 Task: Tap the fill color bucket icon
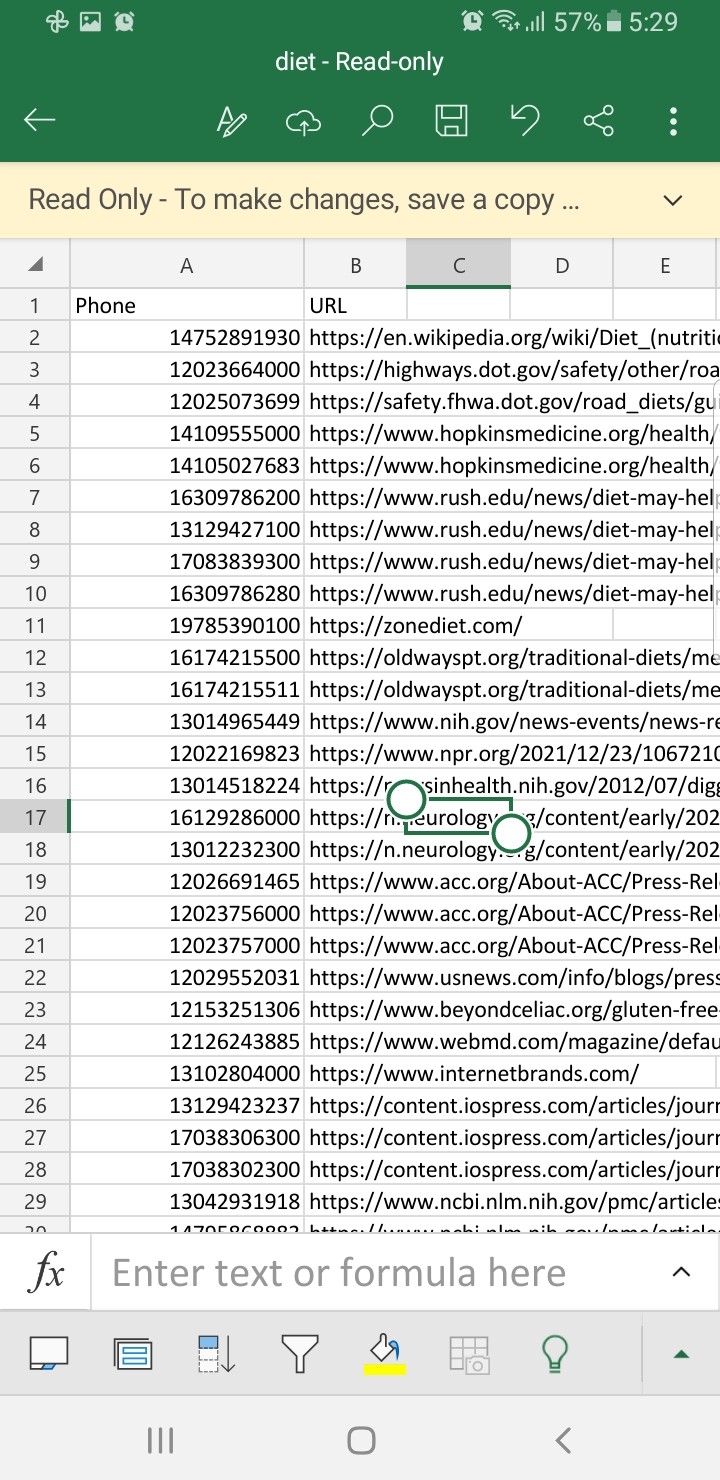pyautogui.click(x=384, y=1353)
